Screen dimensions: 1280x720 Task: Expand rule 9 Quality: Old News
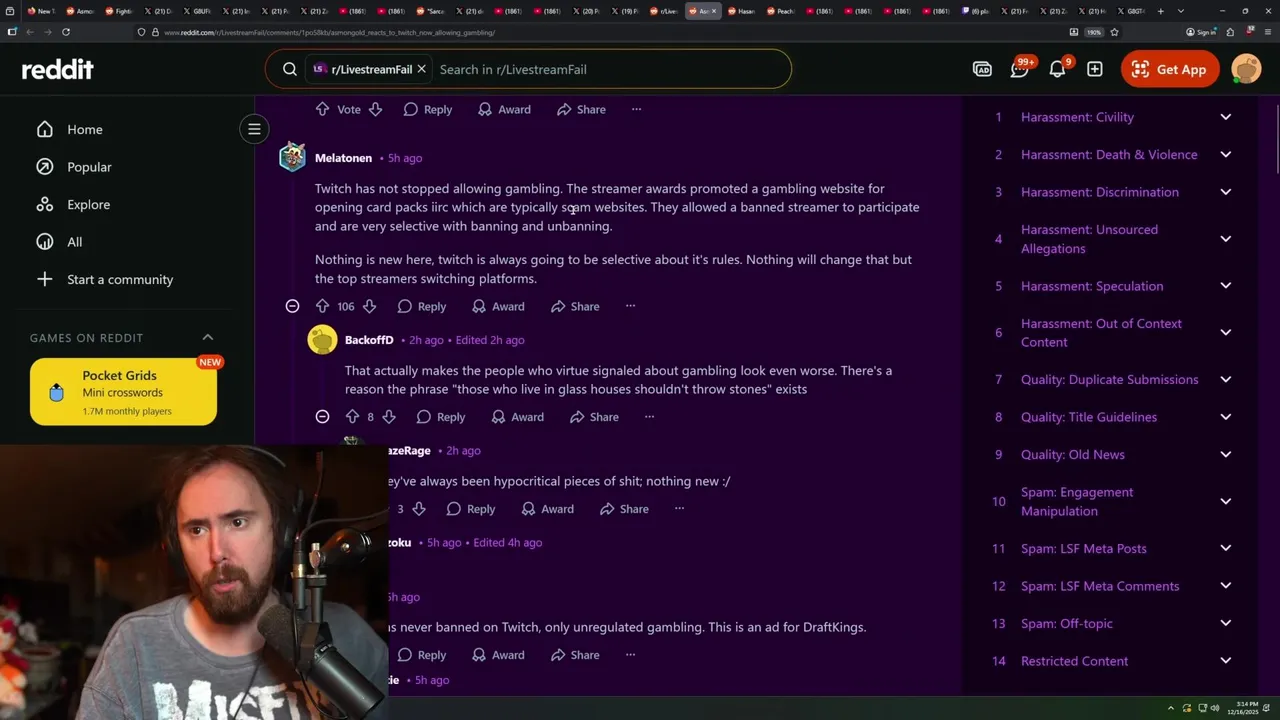(1225, 454)
